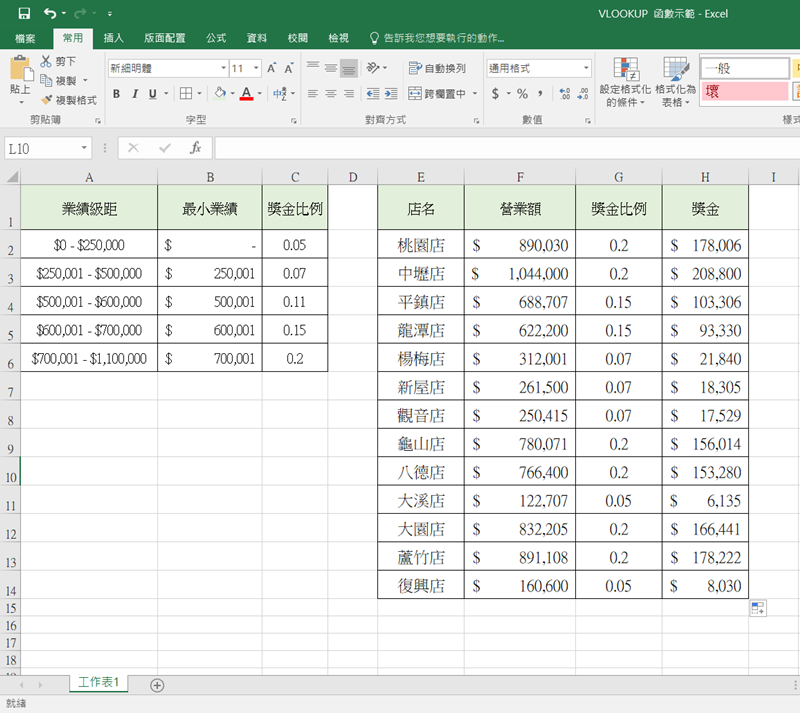This screenshot has height=713, width=800.
Task: Click the increase font size icon
Action: pos(271,68)
